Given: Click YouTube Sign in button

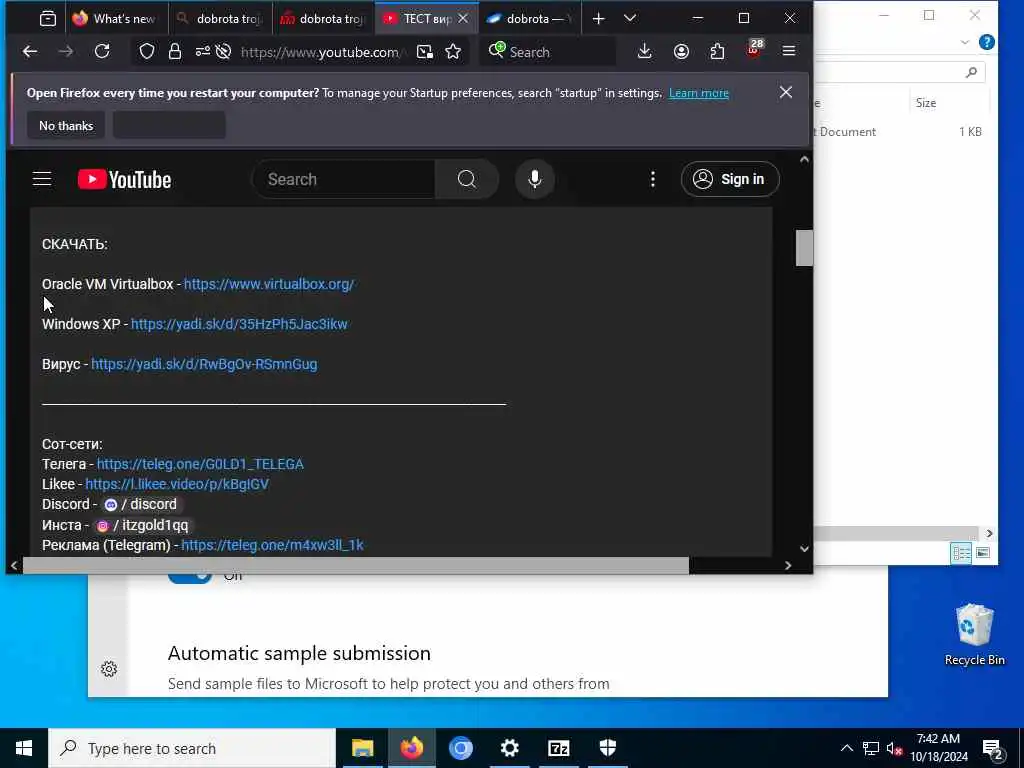Looking at the screenshot, I should pos(730,179).
